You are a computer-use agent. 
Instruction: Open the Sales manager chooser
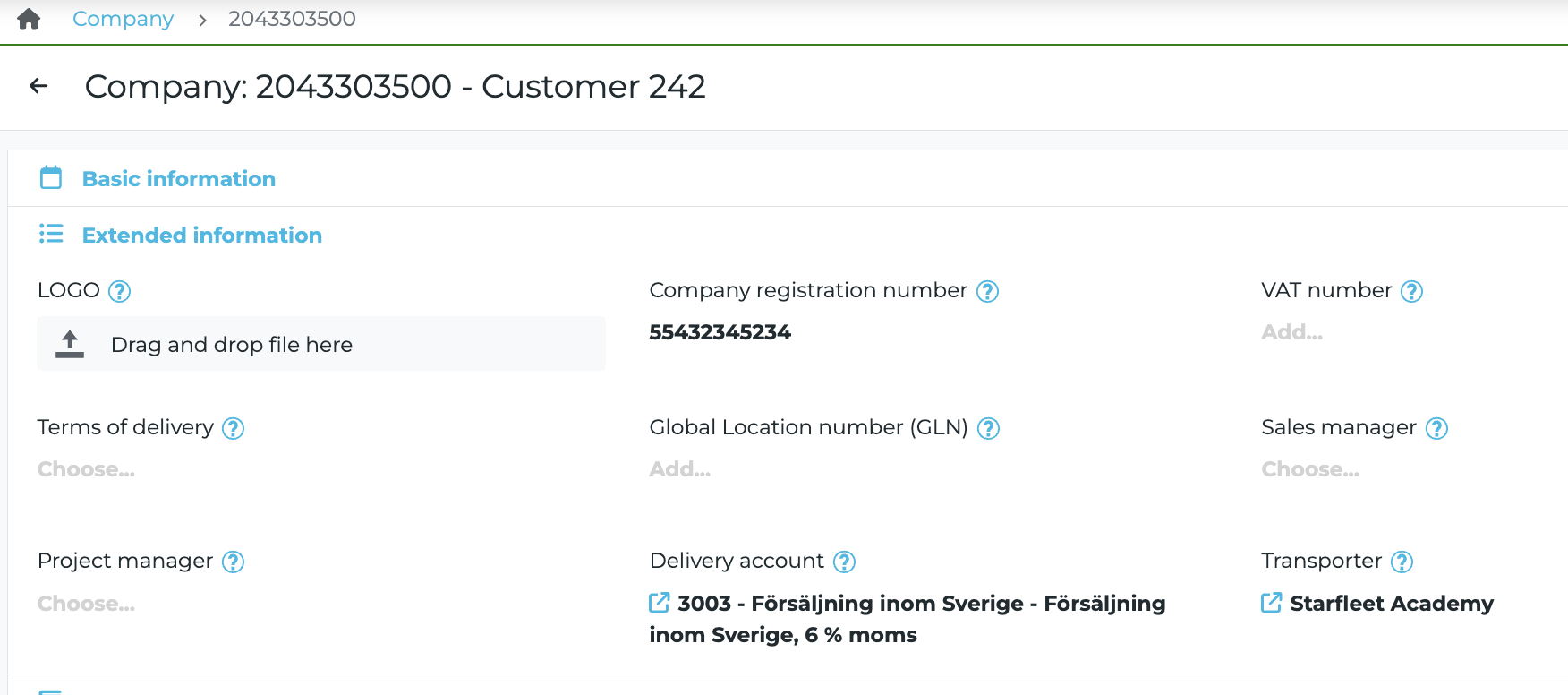pyautogui.click(x=1309, y=469)
